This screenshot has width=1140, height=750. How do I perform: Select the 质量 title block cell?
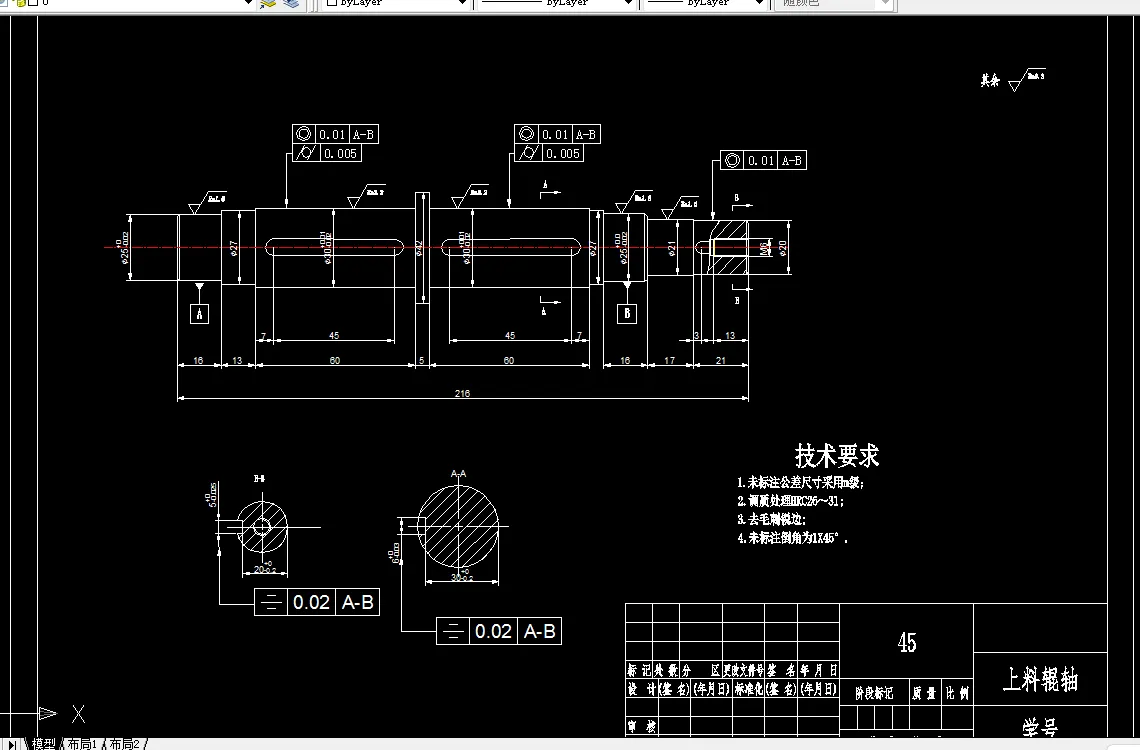point(924,693)
